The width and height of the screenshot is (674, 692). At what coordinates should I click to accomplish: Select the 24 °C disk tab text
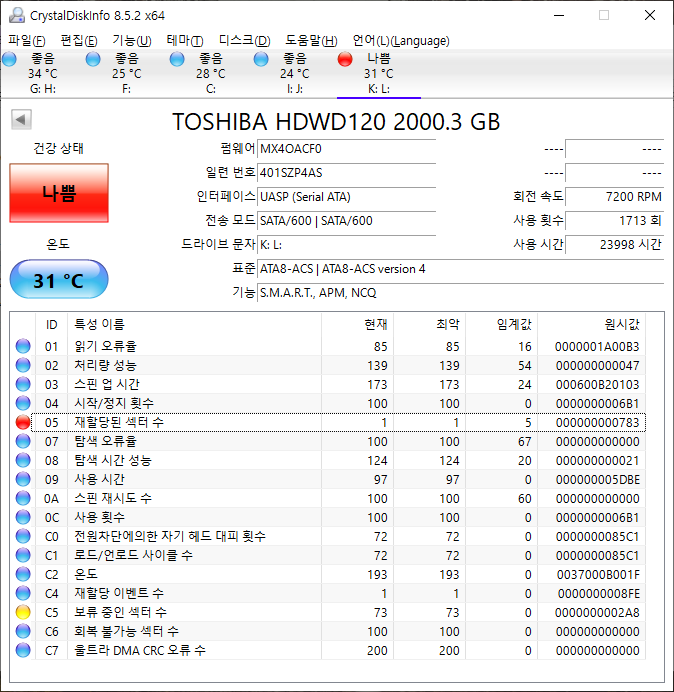(294, 73)
